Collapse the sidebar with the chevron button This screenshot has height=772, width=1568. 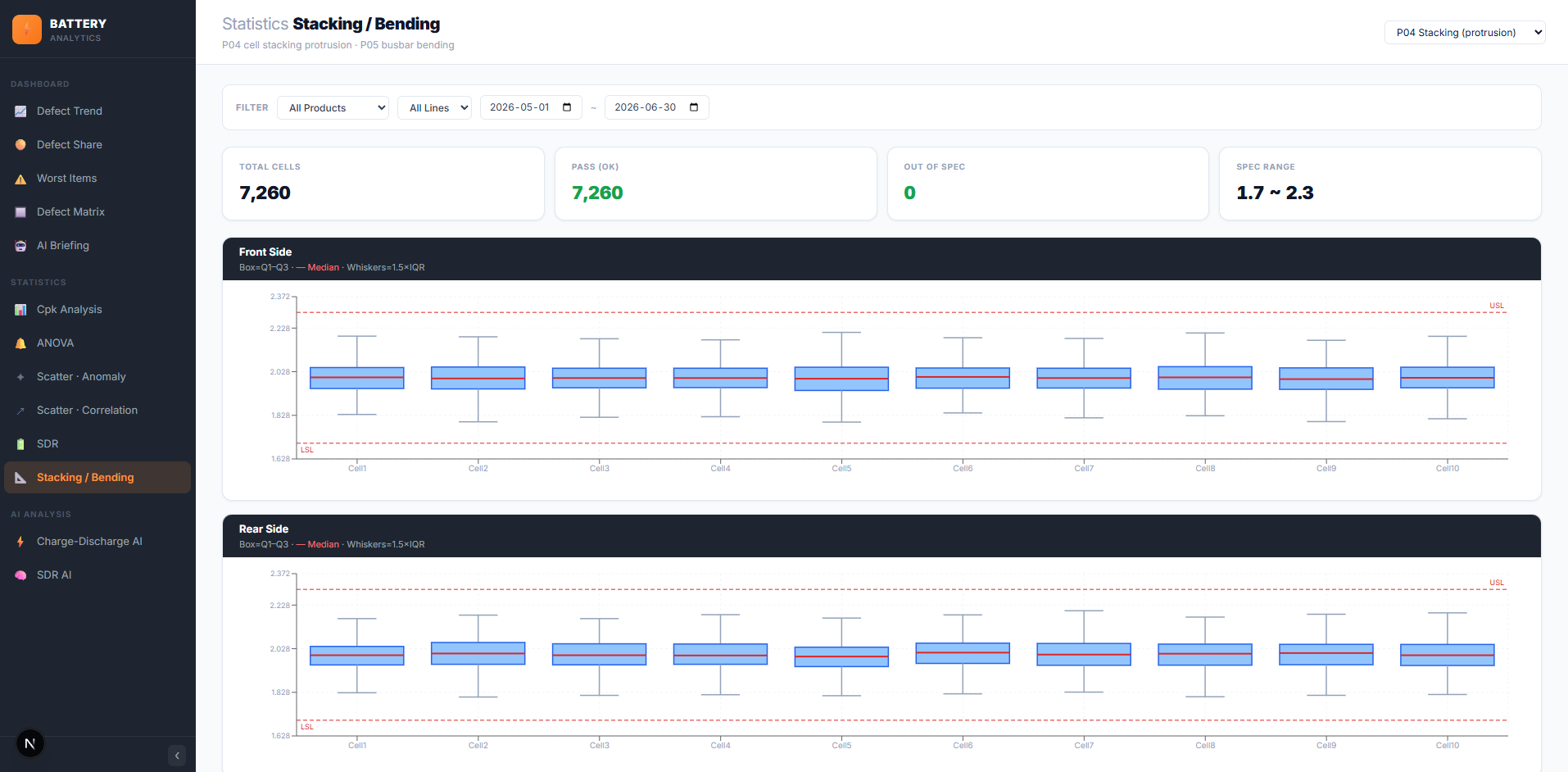click(177, 756)
